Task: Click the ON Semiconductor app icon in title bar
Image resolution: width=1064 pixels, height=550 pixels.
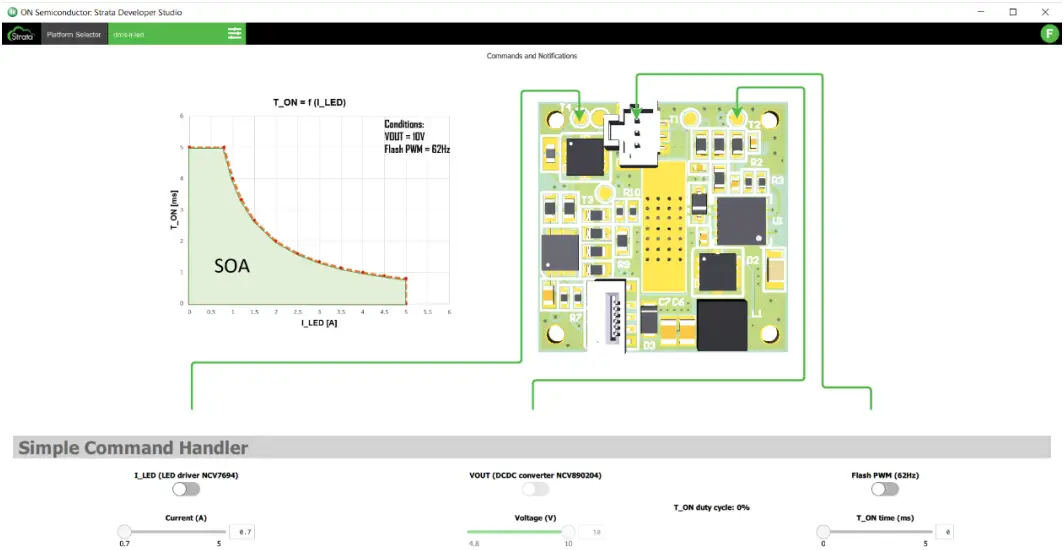Action: click(12, 12)
